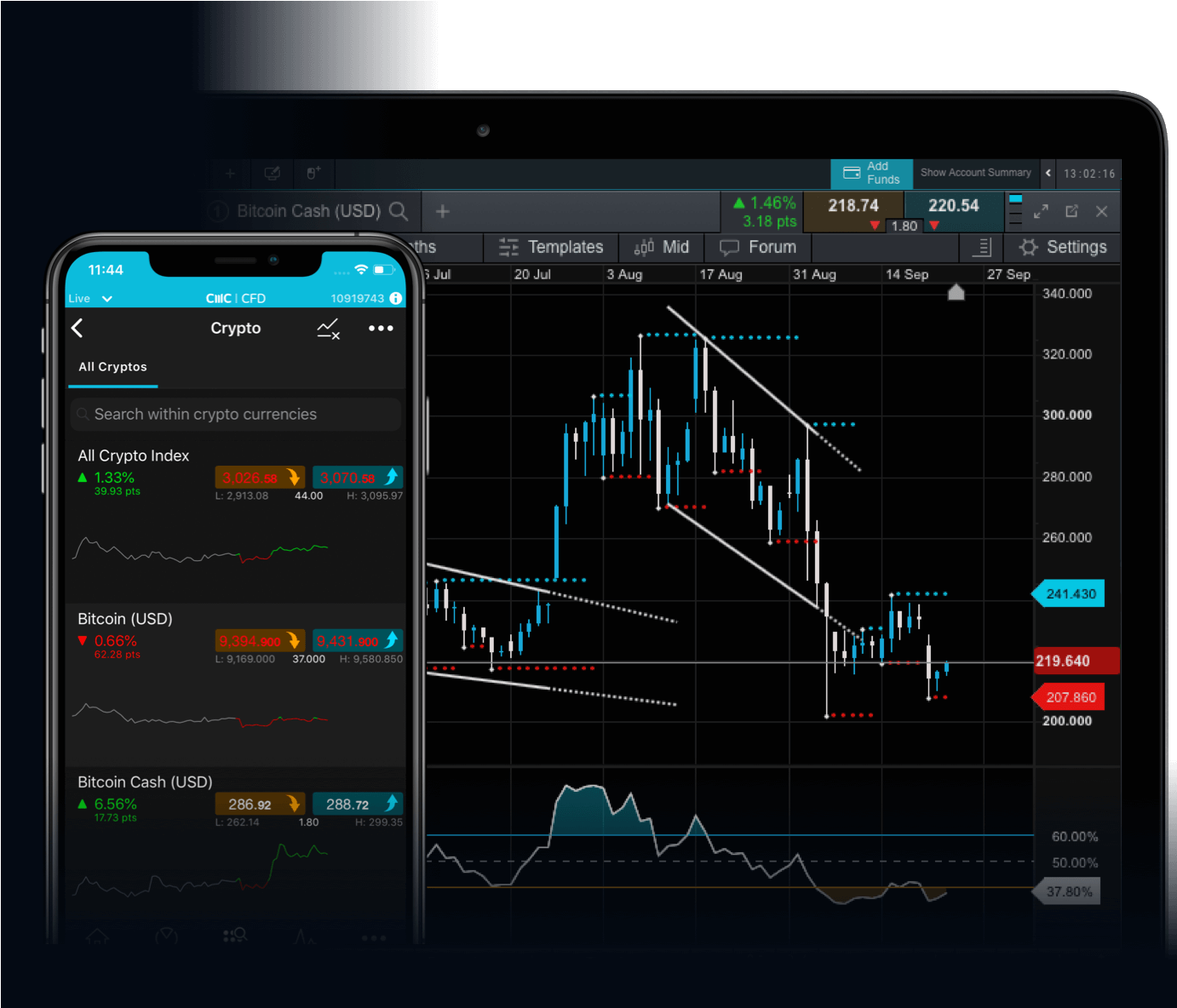
Task: Click the top-left plus icon in desktop toolbar
Action: point(230,174)
